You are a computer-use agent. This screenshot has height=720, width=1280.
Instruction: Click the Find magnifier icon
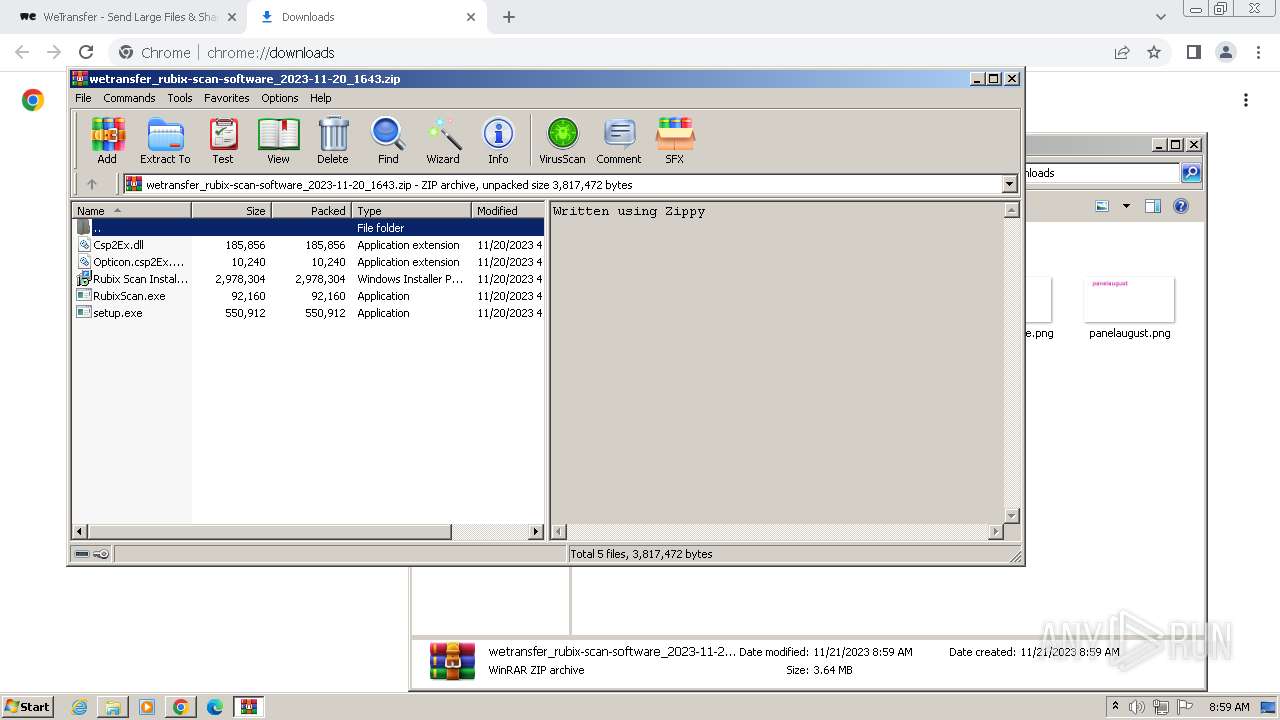coord(388,140)
